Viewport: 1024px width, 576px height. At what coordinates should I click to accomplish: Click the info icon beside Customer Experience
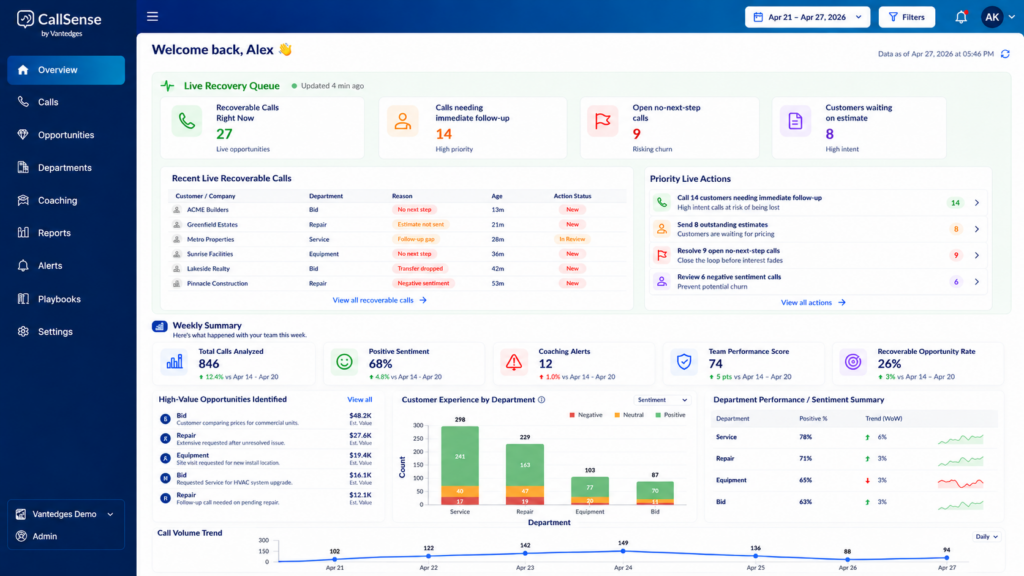click(x=541, y=400)
